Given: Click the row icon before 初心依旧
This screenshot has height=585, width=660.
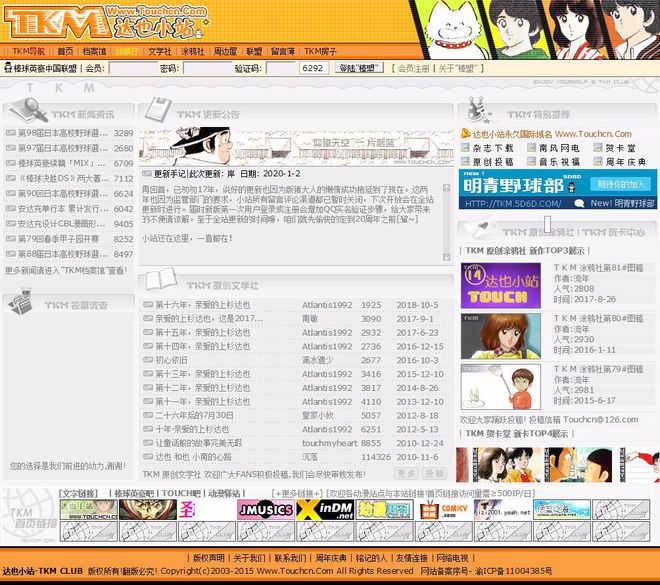Looking at the screenshot, I should click(148, 360).
